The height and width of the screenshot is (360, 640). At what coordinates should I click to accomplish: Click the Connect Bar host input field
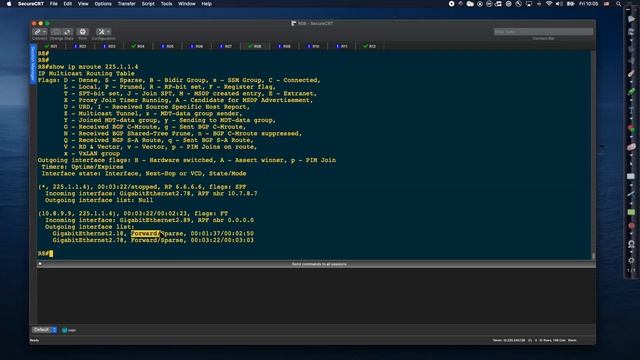pyautogui.click(x=543, y=32)
